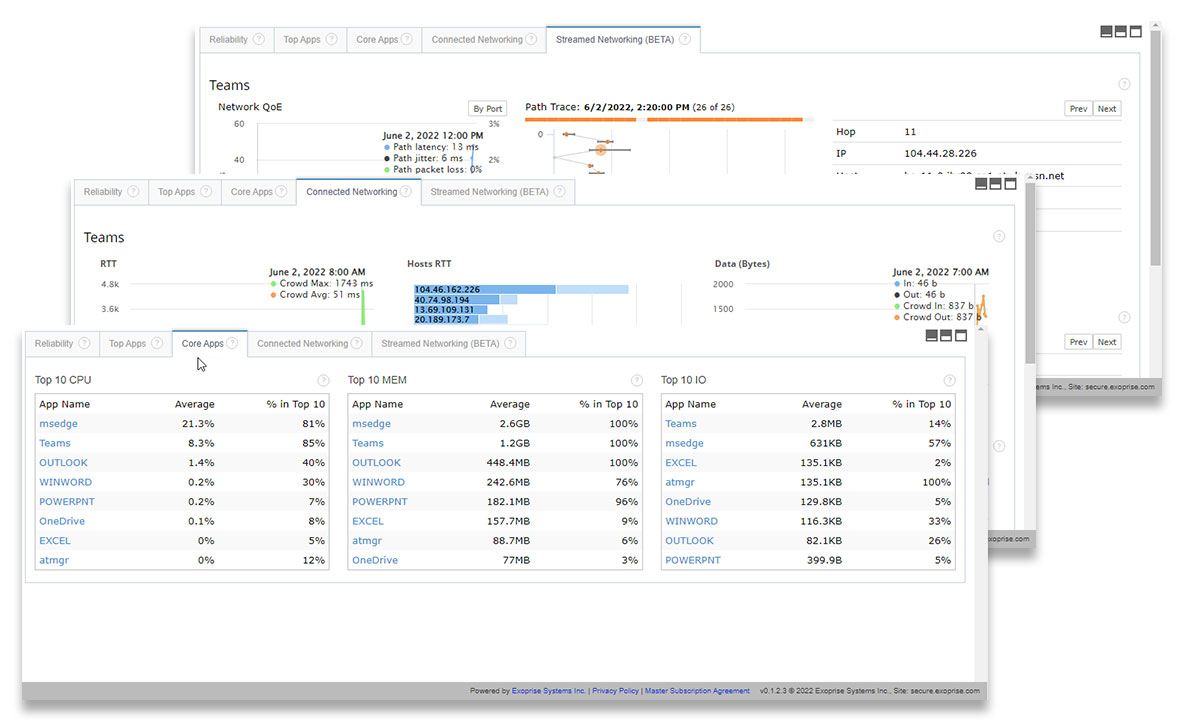Click IP value 104.44.28.226
This screenshot has height=722, width=1192.
pos(940,154)
